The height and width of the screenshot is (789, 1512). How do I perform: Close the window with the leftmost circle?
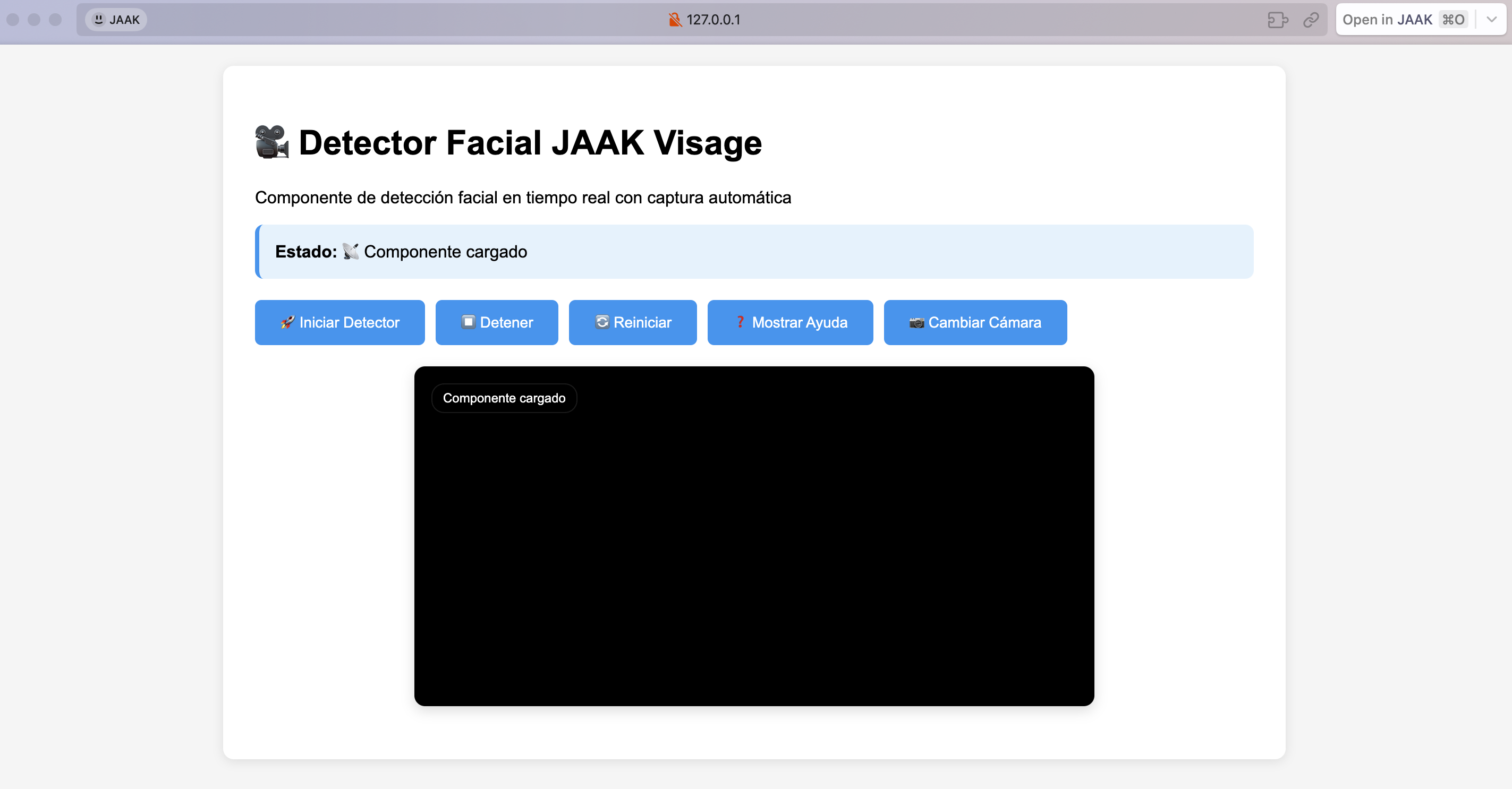coord(13,20)
